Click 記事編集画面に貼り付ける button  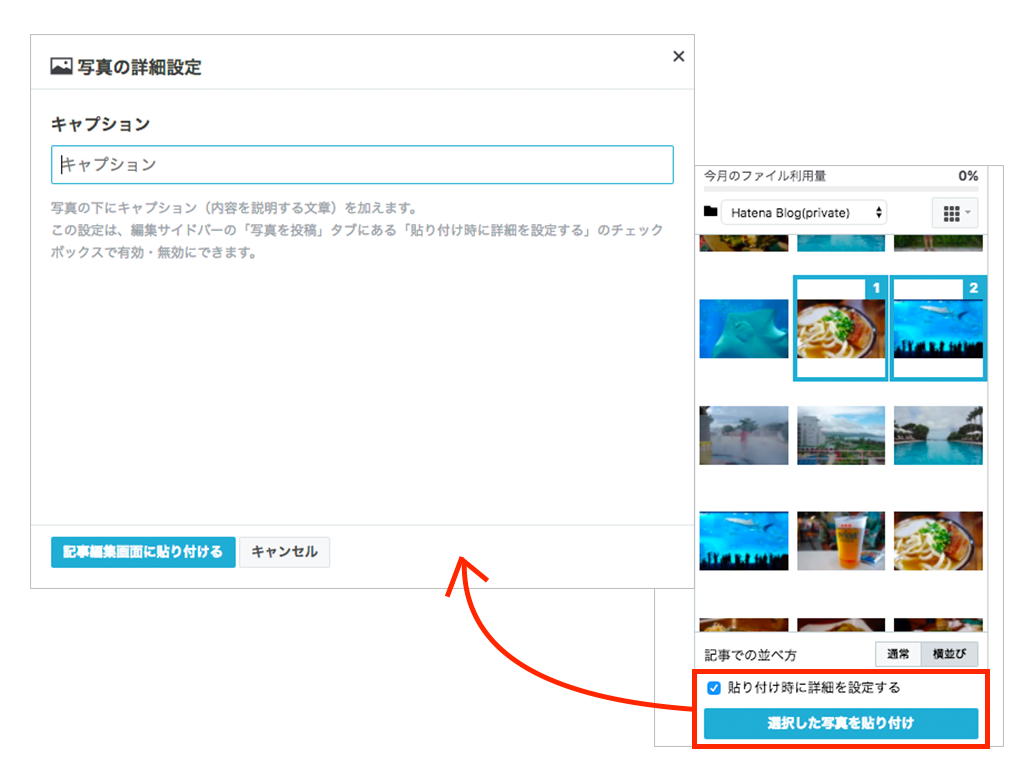(143, 552)
